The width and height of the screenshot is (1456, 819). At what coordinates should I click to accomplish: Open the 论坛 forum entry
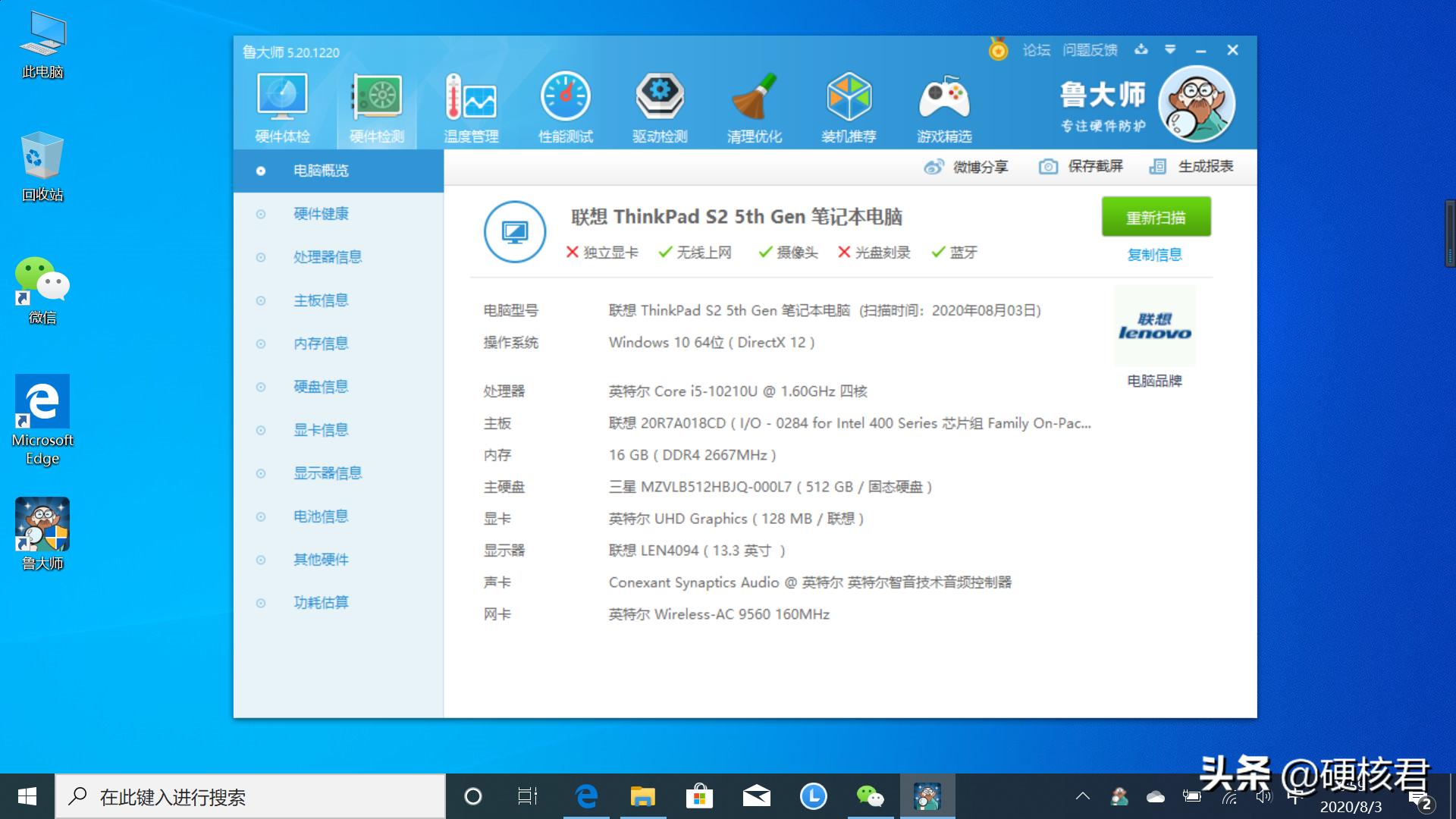pos(1037,50)
